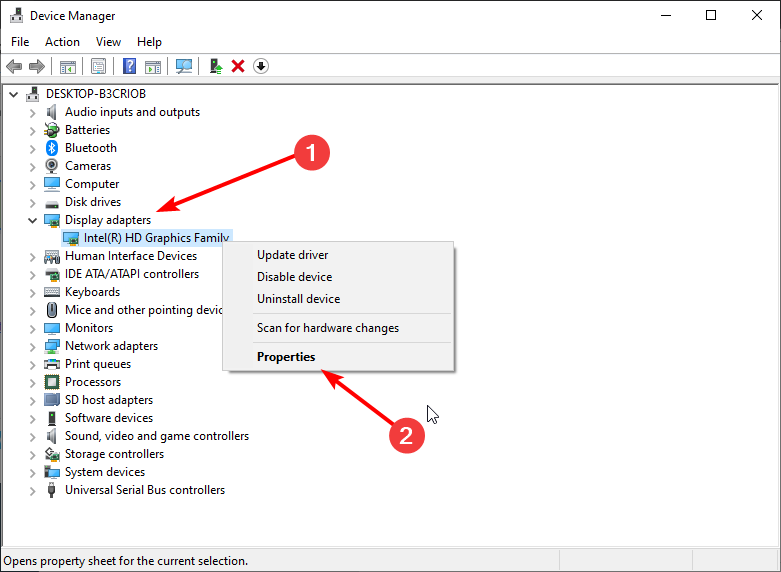Click the Keyboards category icon
Viewport: 781px width, 572px height.
(52, 292)
